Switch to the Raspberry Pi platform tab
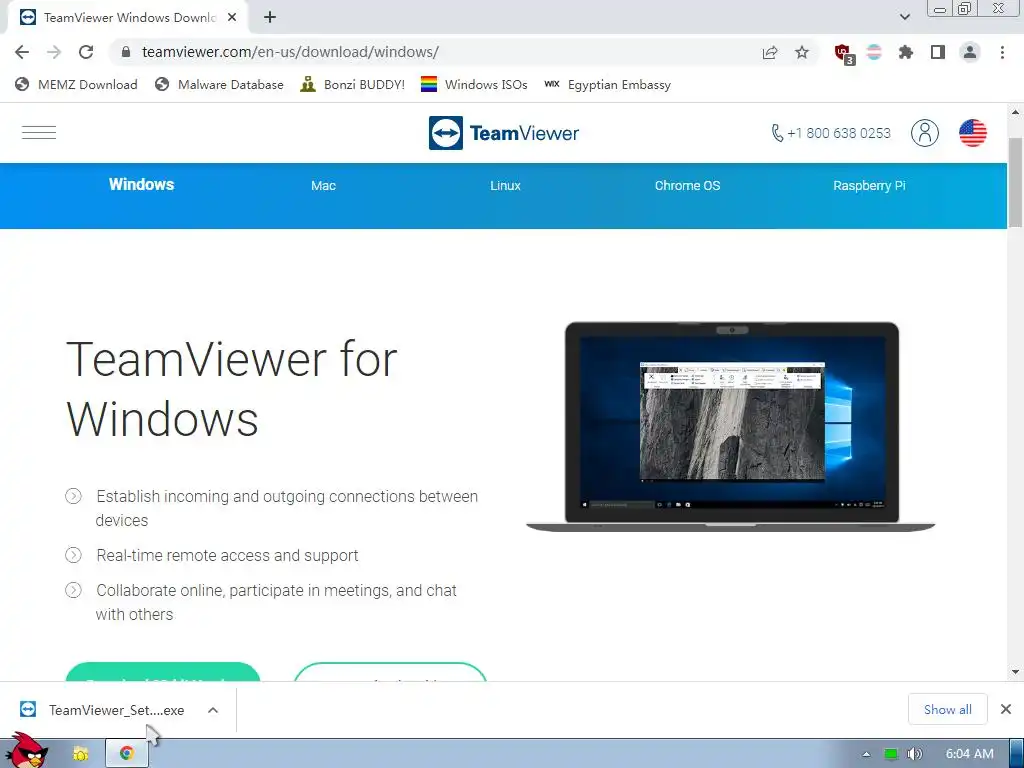 tap(869, 185)
